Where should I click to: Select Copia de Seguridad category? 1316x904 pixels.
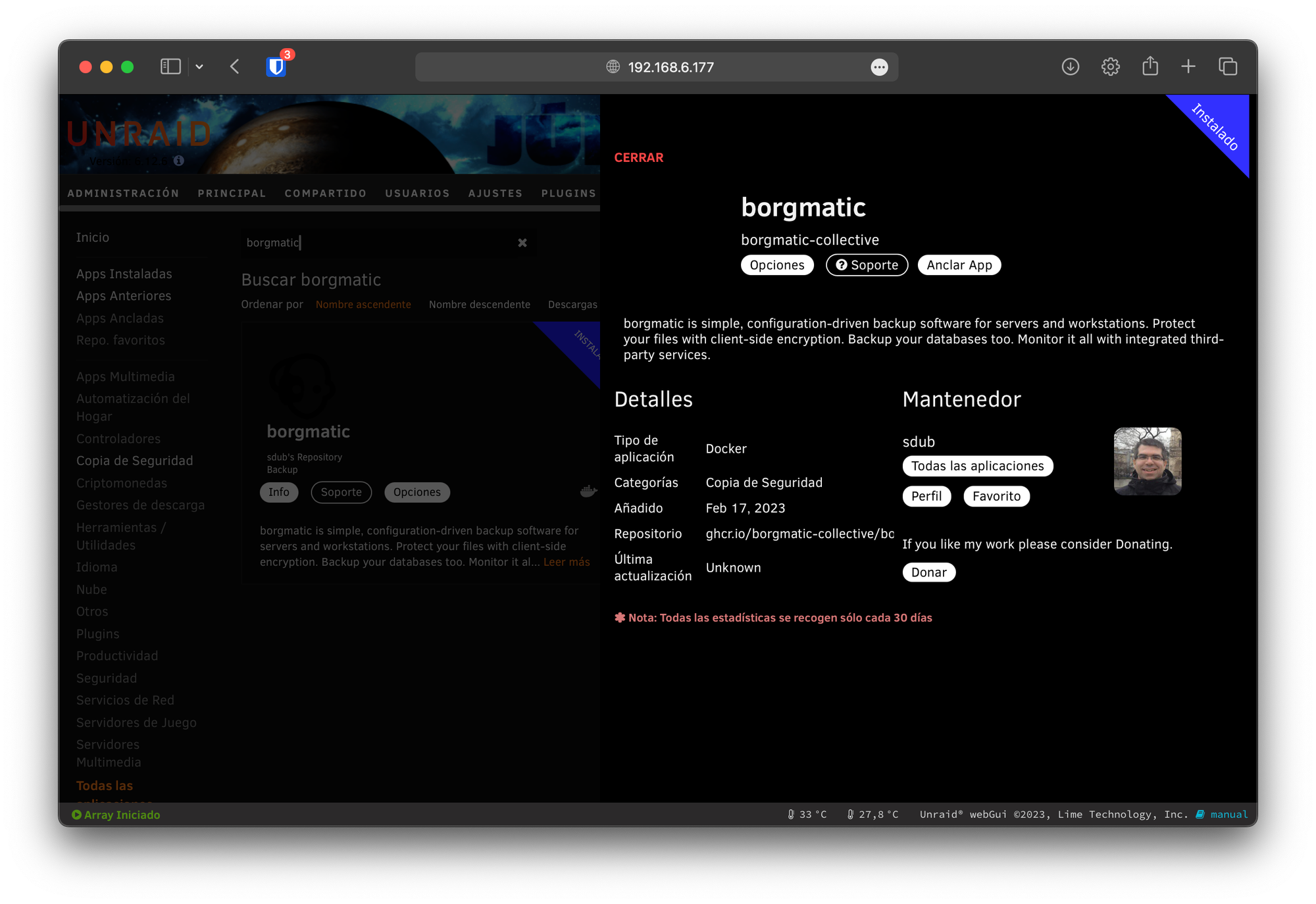coord(134,461)
